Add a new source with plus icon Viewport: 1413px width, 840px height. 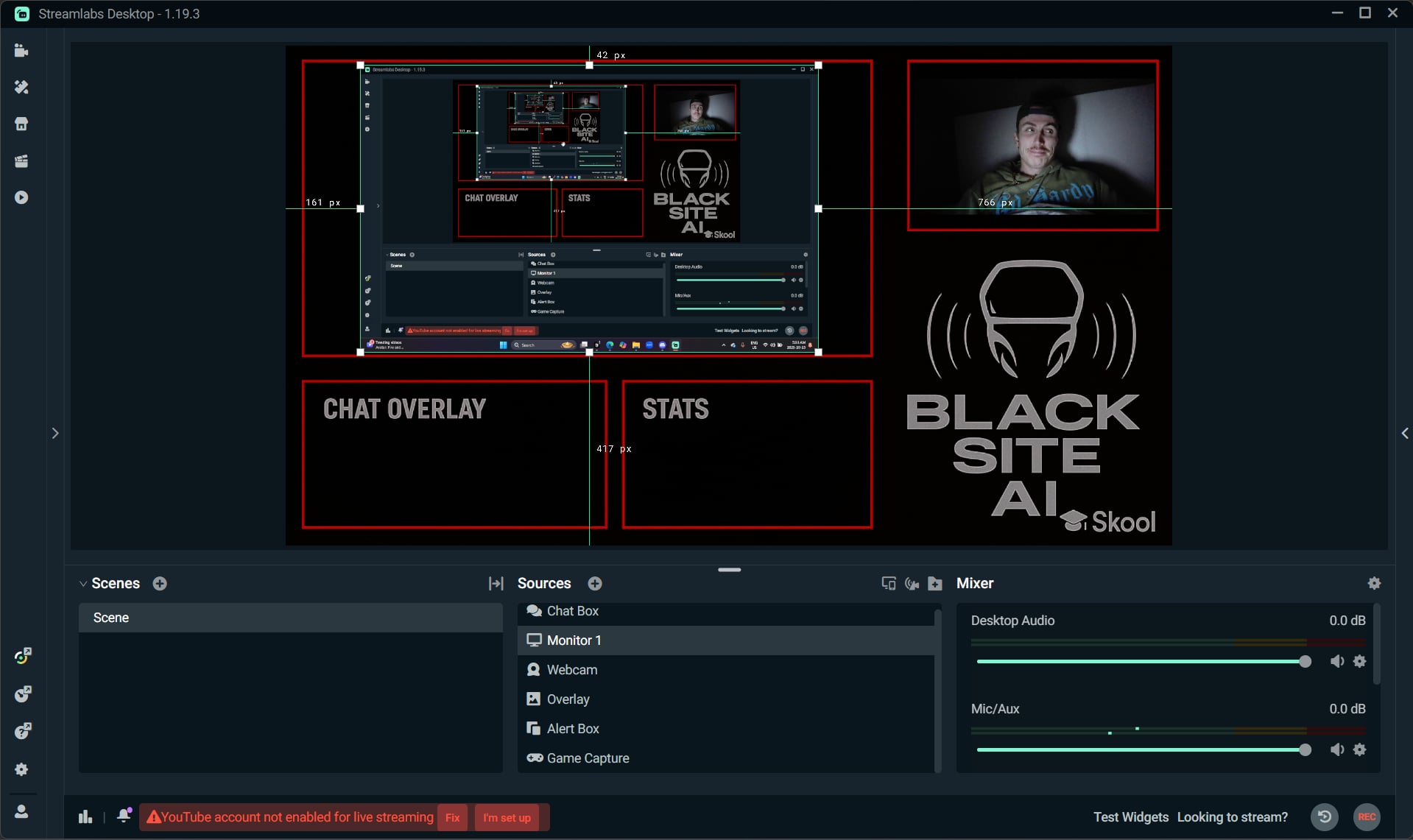595,583
